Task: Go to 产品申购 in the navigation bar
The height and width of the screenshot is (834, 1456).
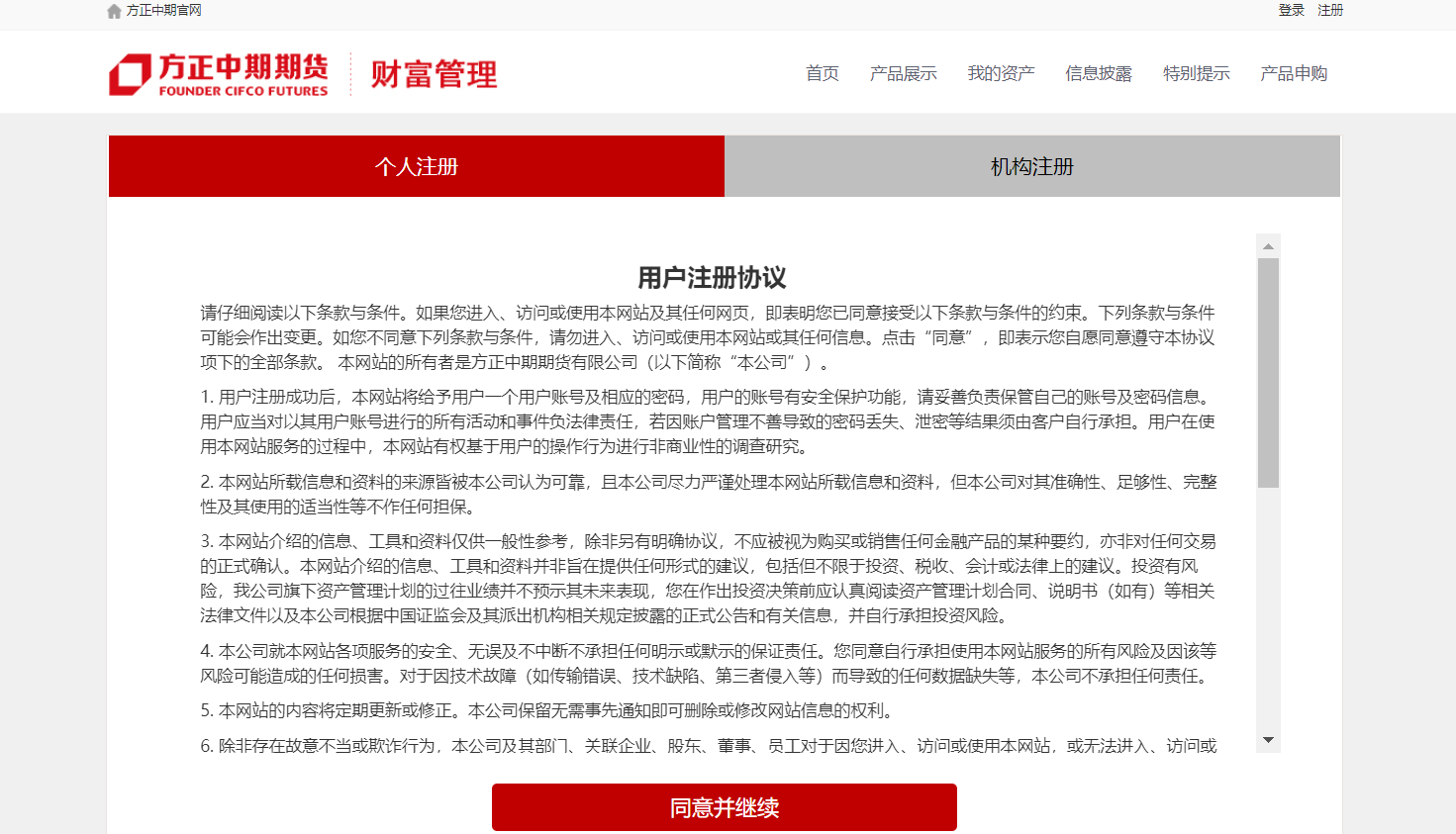Action: (1293, 73)
